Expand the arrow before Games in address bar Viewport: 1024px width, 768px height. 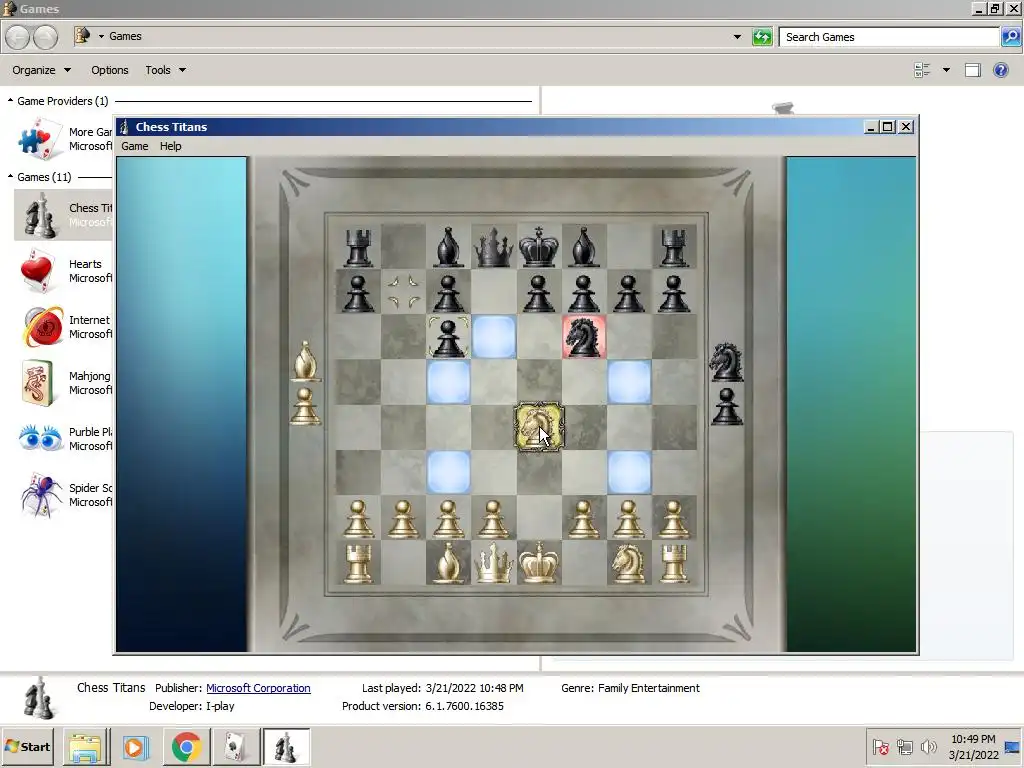tap(101, 37)
